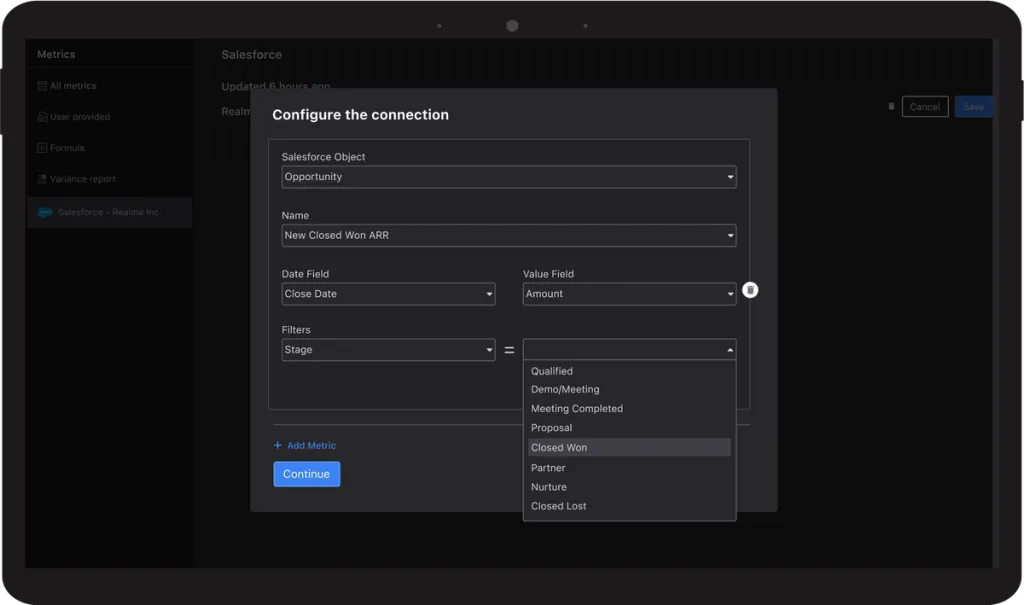Click the User provided sidebar icon
This screenshot has height=605, width=1024.
click(x=42, y=117)
